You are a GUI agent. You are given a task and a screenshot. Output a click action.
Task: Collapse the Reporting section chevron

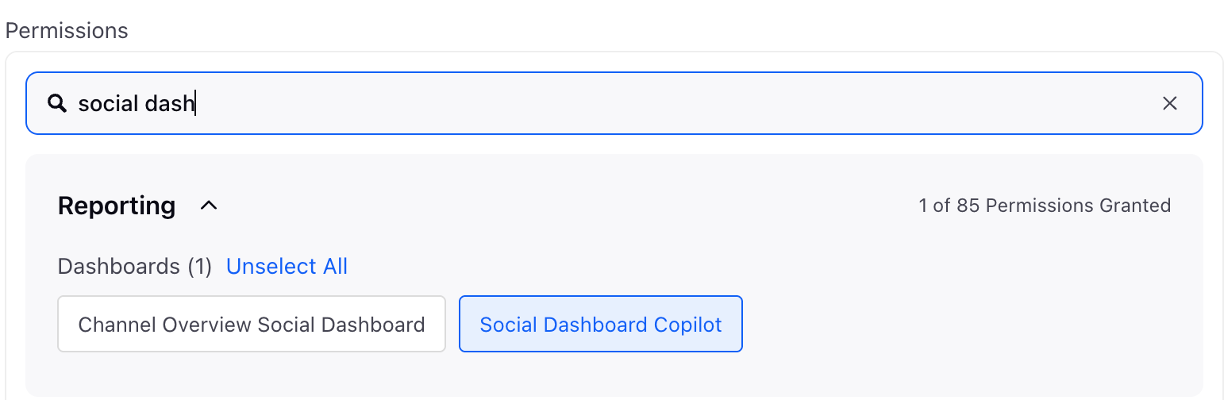click(x=208, y=206)
